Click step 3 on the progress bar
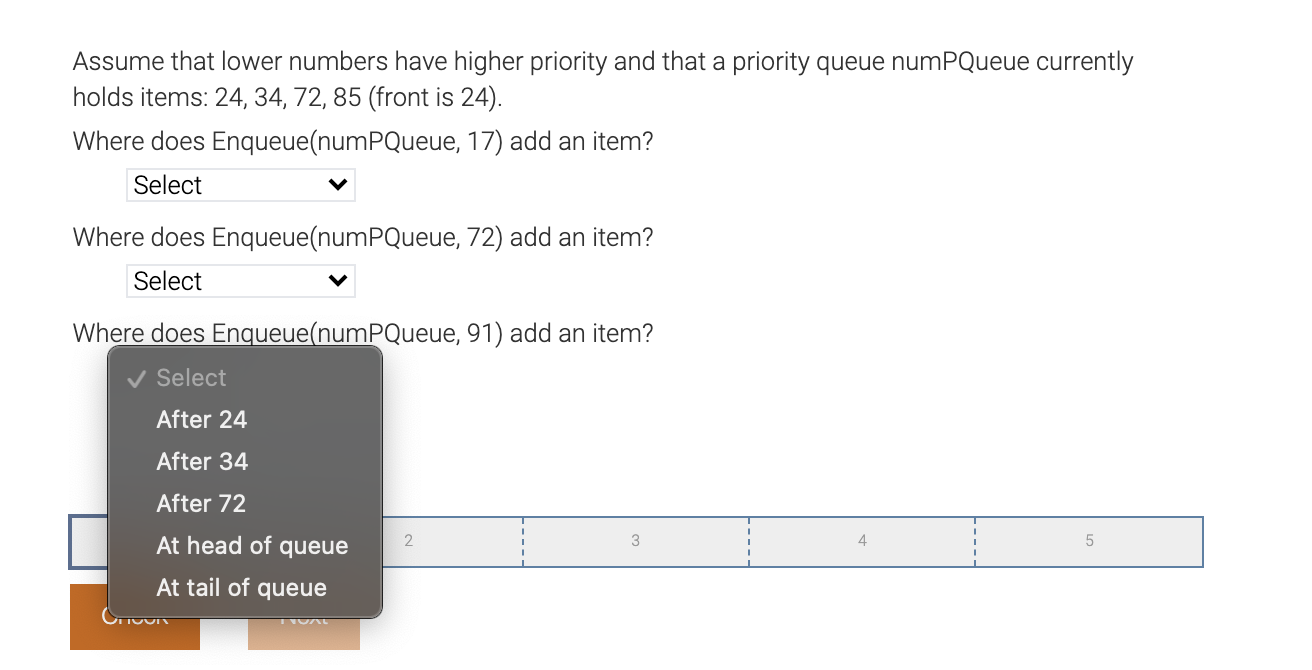1312x670 pixels. (635, 540)
